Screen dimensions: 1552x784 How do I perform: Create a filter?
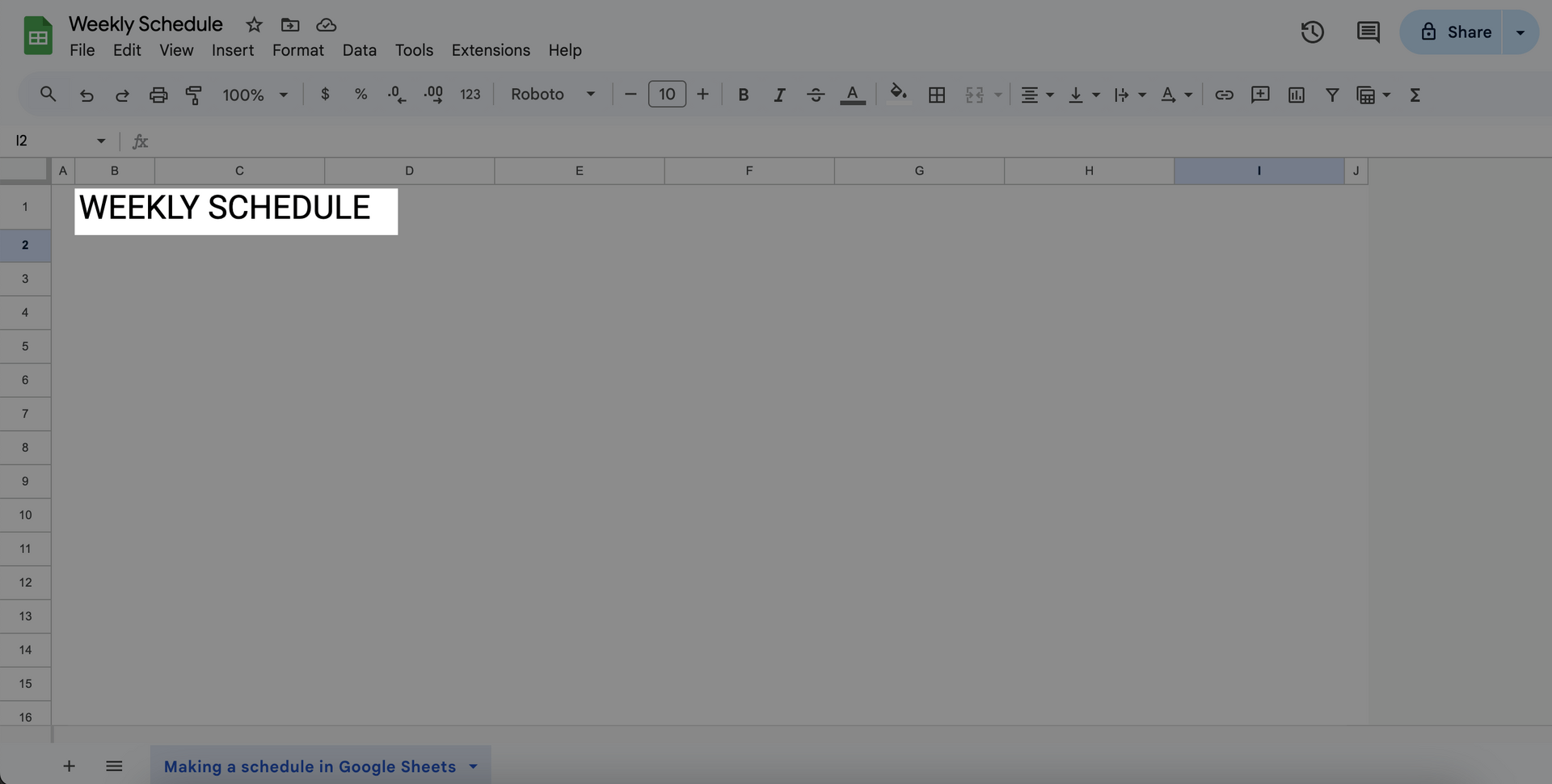[1332, 95]
